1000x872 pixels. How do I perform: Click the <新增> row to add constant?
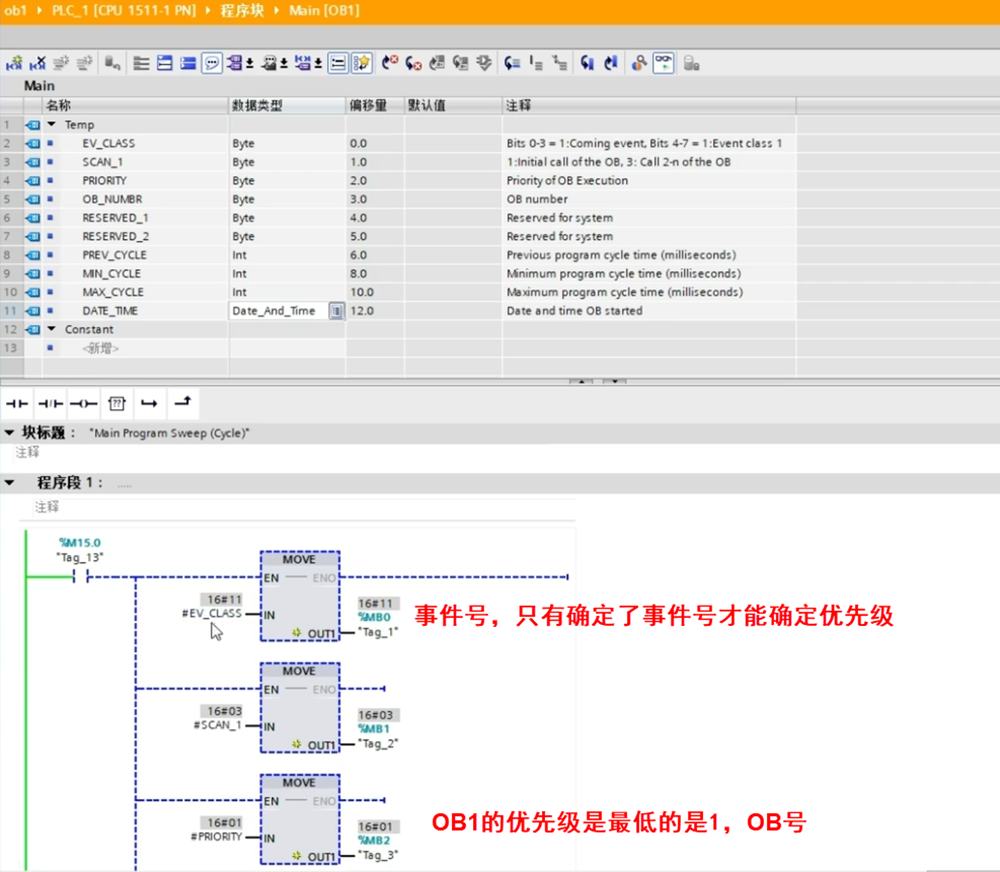100,348
